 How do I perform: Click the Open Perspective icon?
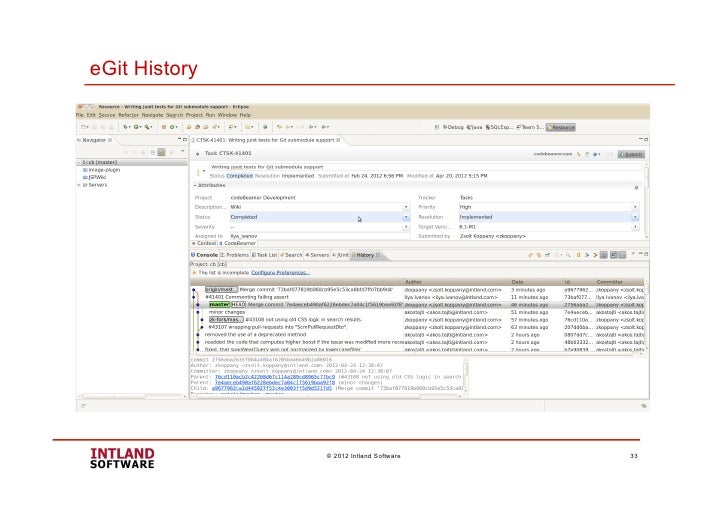pyautogui.click(x=436, y=127)
